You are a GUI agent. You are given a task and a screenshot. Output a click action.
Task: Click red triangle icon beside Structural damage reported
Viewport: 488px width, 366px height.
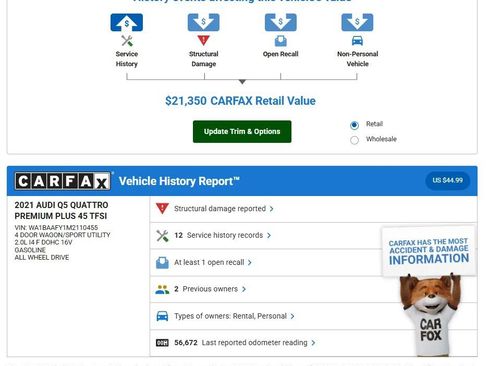(162, 208)
